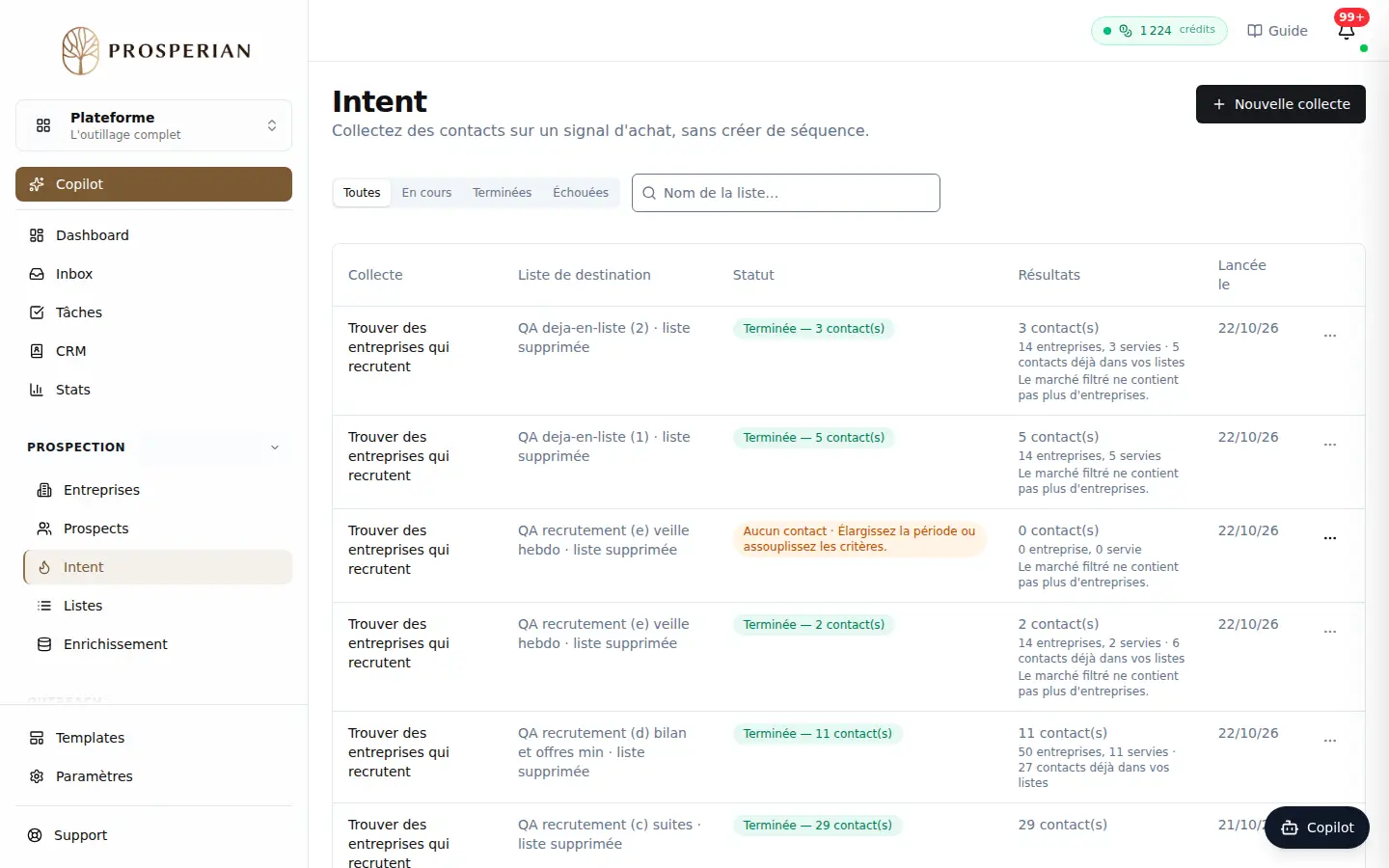
Task: Open the Plateforme workspace switcher
Action: 153,125
